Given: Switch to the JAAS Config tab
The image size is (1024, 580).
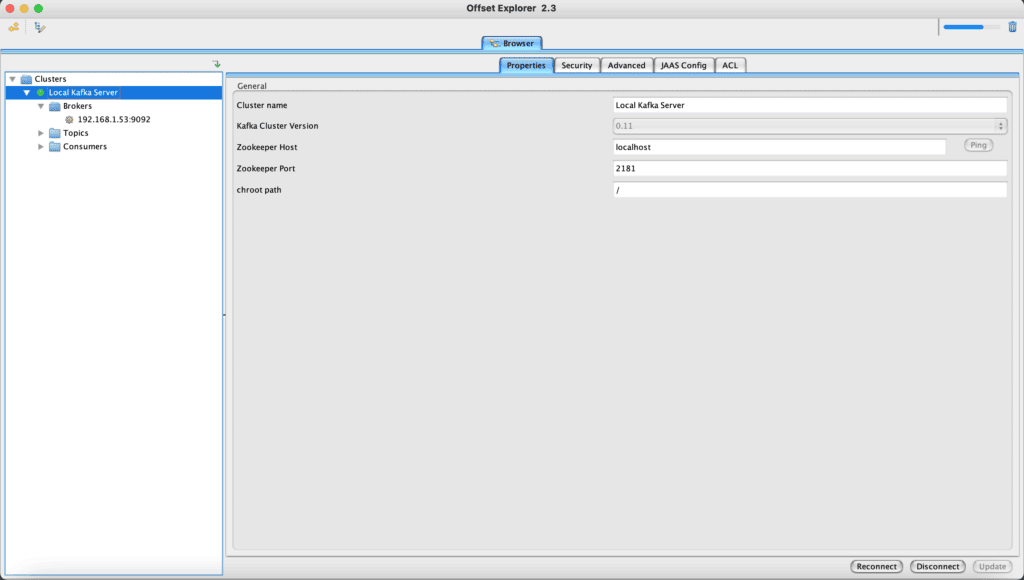Looking at the screenshot, I should pos(684,65).
